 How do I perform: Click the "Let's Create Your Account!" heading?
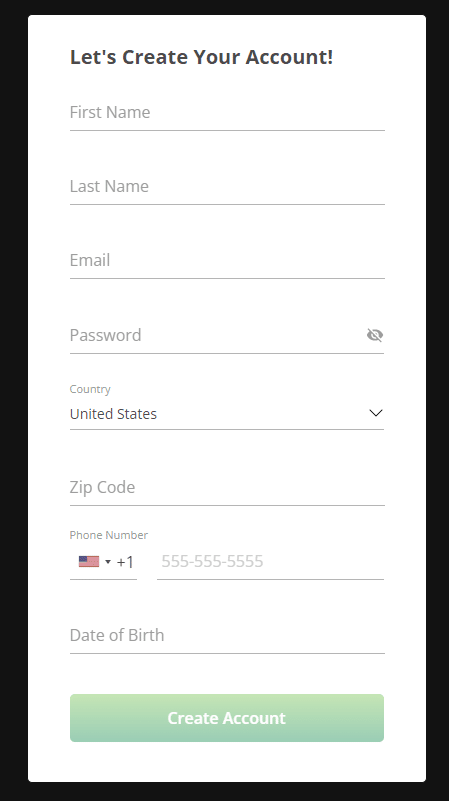coord(201,57)
